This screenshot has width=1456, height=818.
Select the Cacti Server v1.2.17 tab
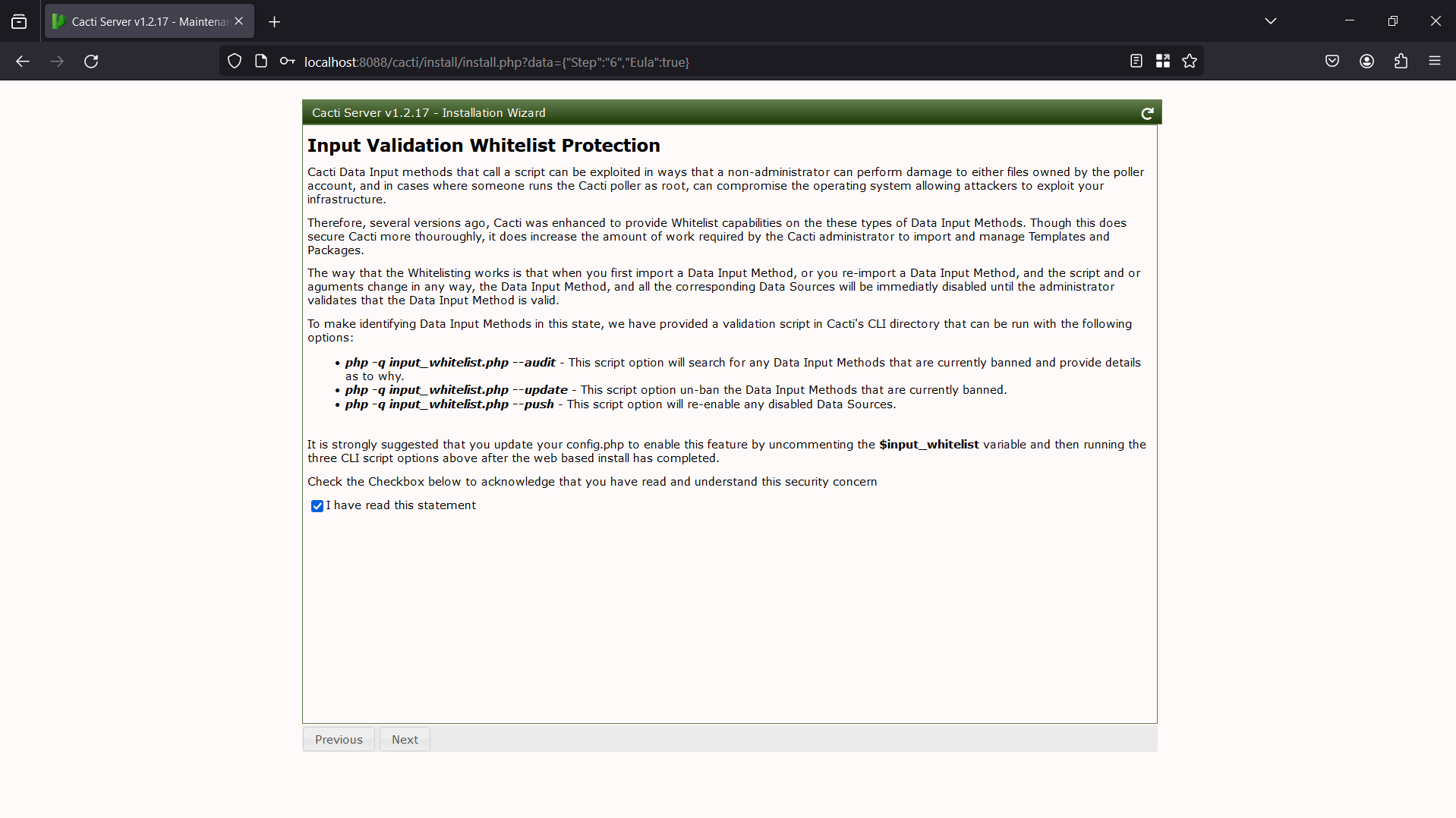click(x=150, y=21)
